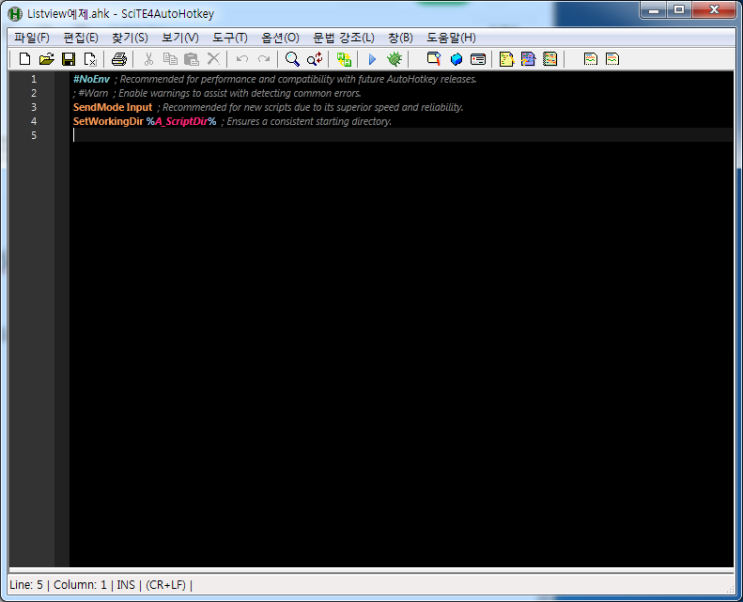Click the paste clipboard icon
Screen dimensions: 743x602
[x=191, y=59]
